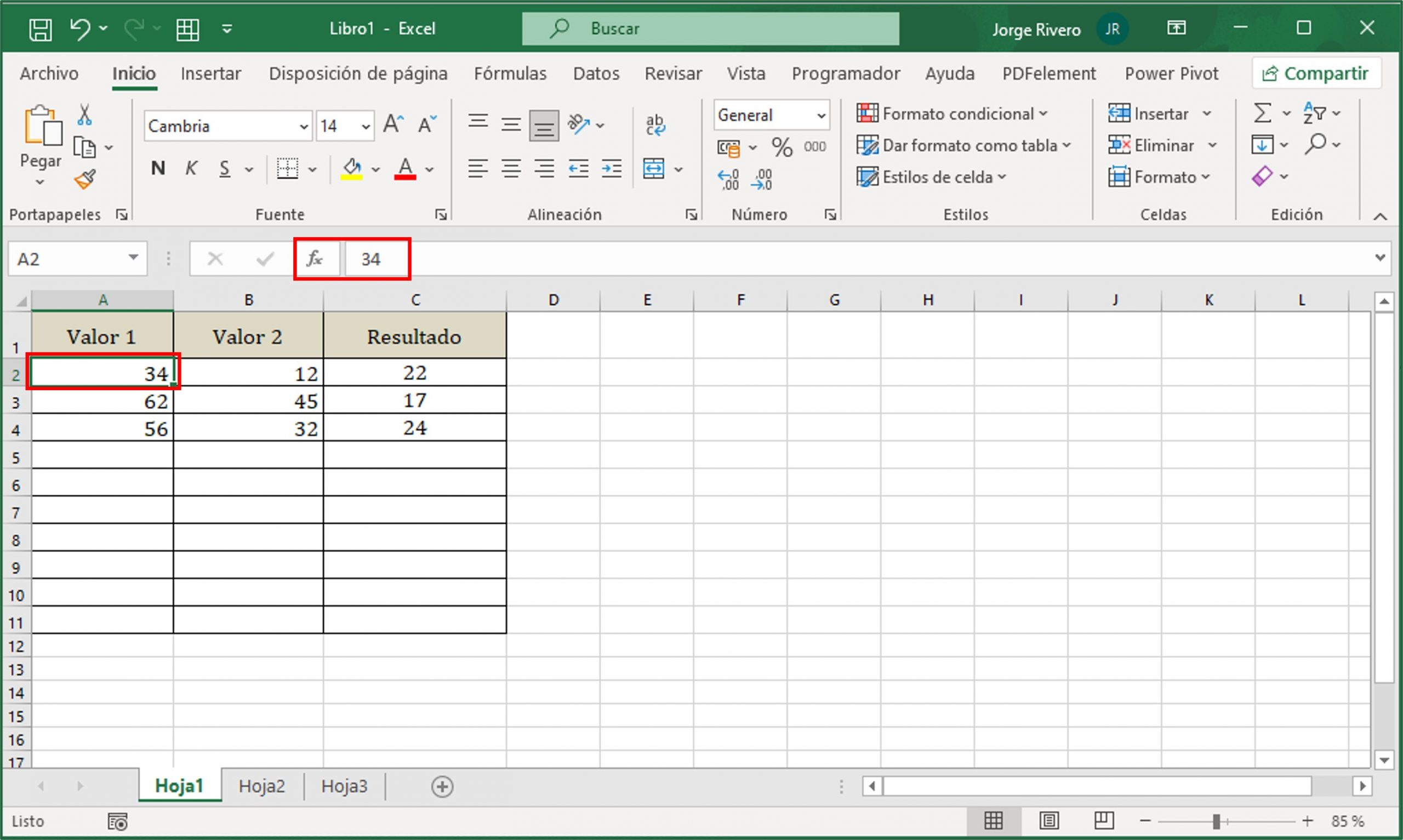Open the General number format dropdown
This screenshot has height=840, width=1403.
pyautogui.click(x=820, y=116)
